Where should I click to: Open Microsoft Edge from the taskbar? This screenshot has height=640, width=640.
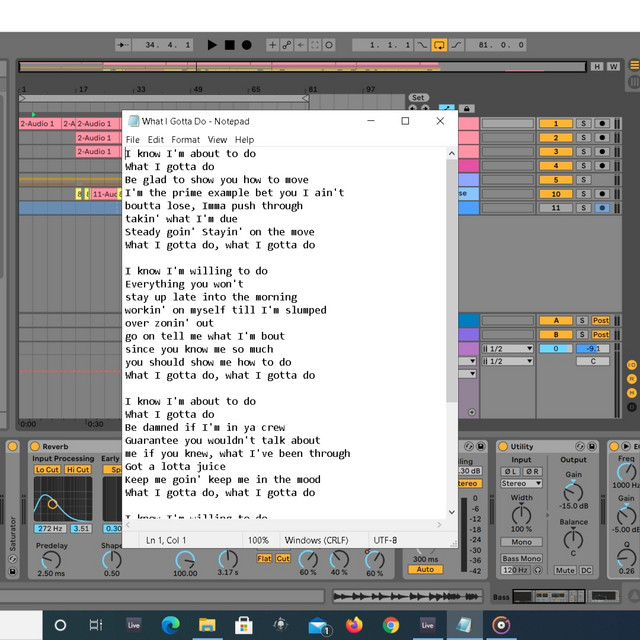pyautogui.click(x=170, y=625)
